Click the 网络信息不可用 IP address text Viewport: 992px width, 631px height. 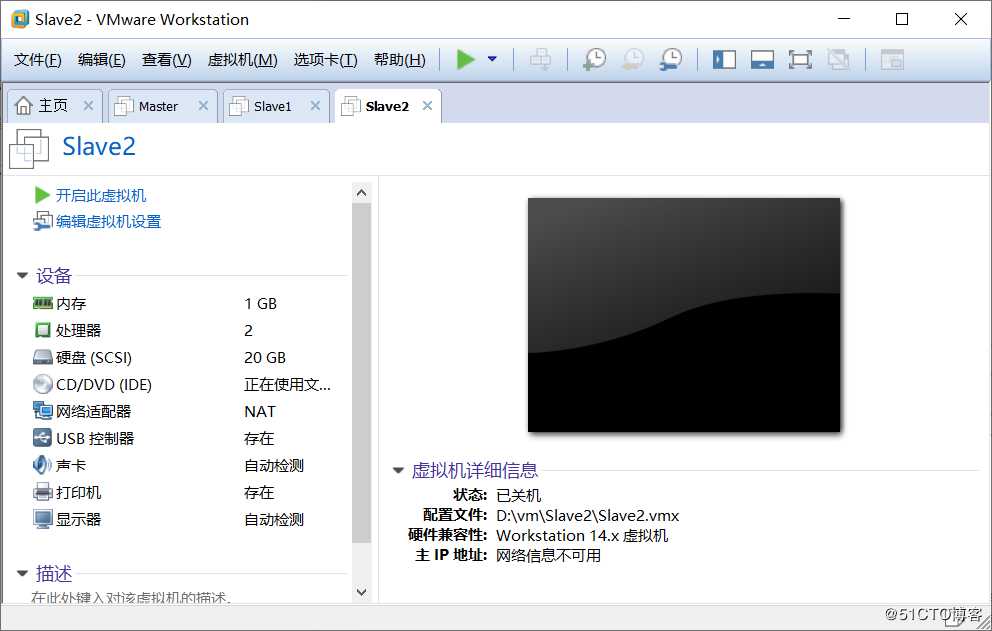(x=549, y=555)
